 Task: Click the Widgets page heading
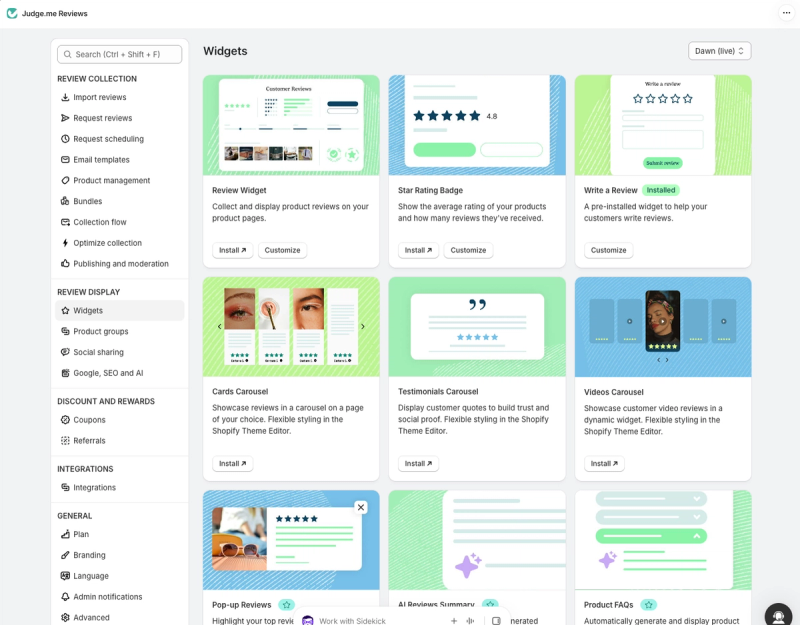(225, 51)
